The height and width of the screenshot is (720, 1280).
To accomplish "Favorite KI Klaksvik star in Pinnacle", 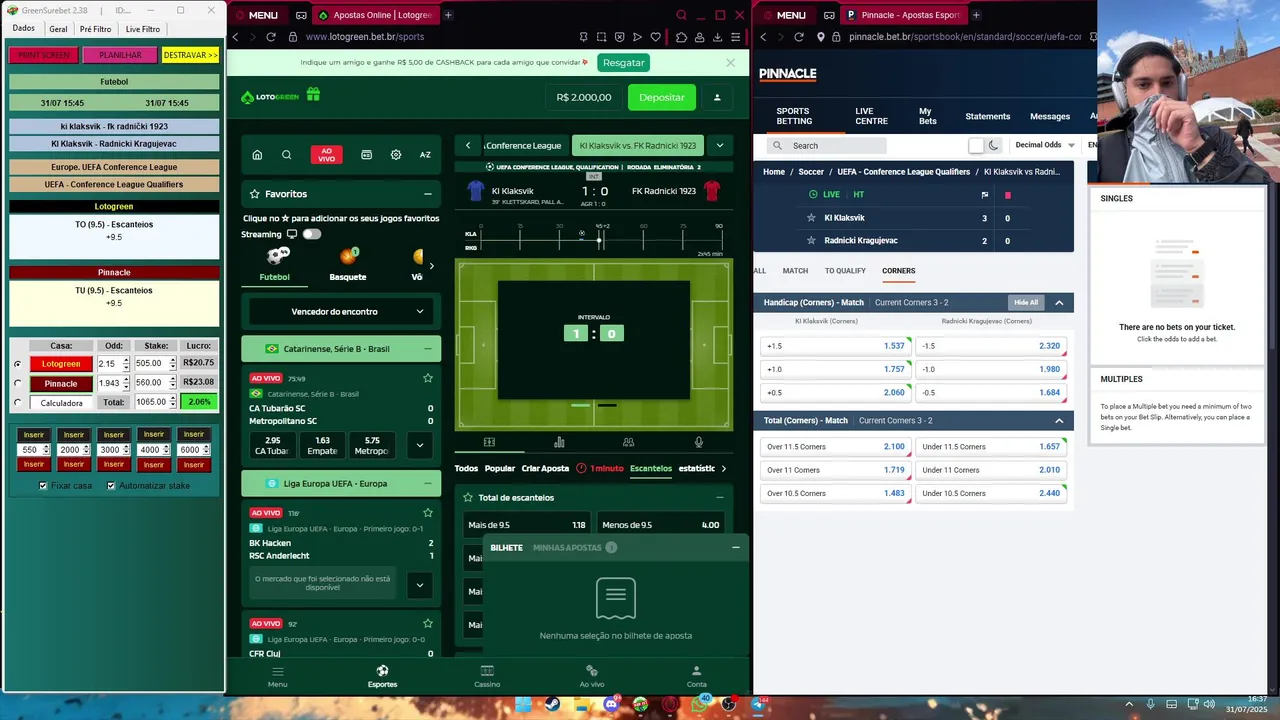I will pyautogui.click(x=812, y=218).
